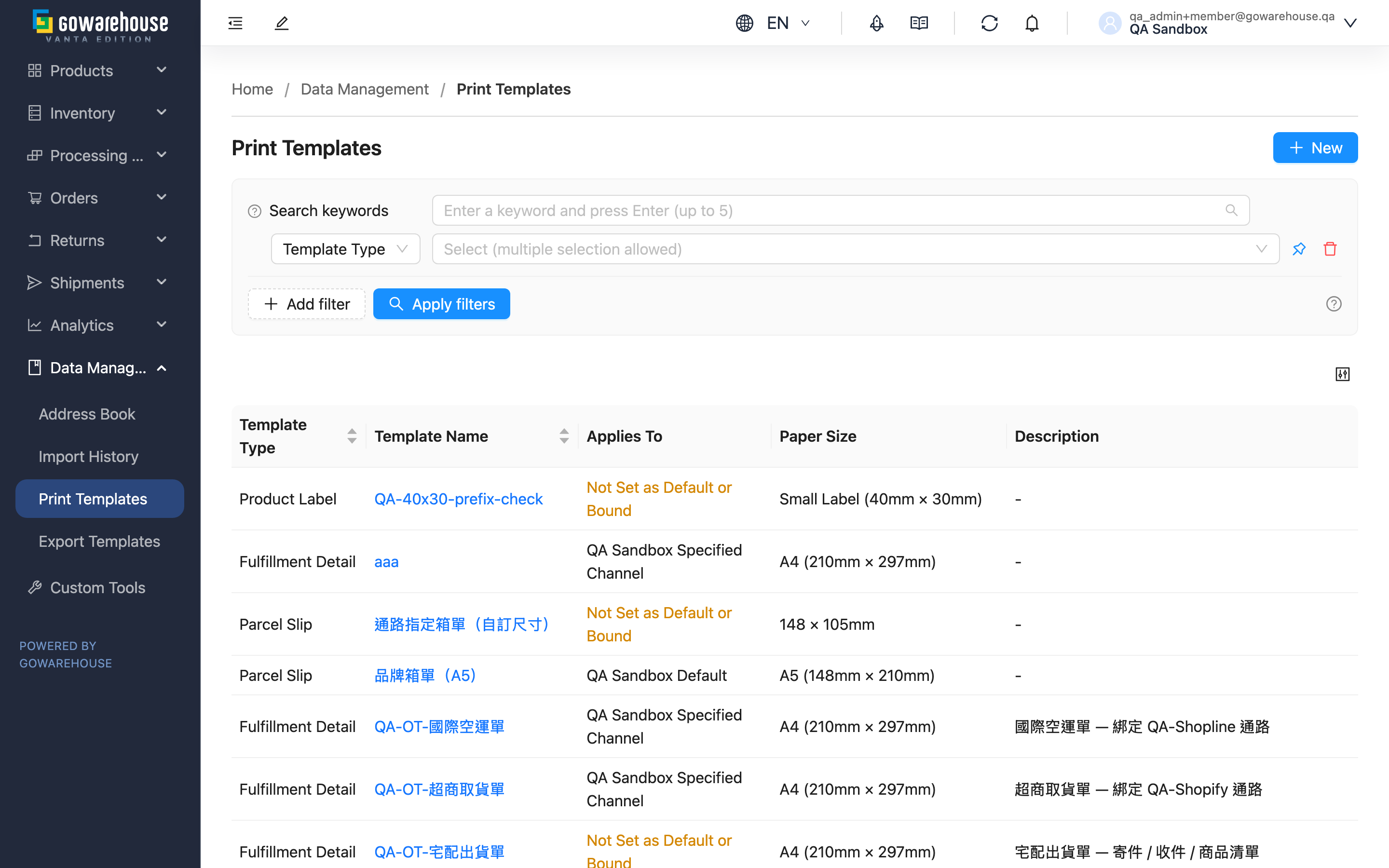
Task: Click the Add filter button
Action: click(307, 304)
